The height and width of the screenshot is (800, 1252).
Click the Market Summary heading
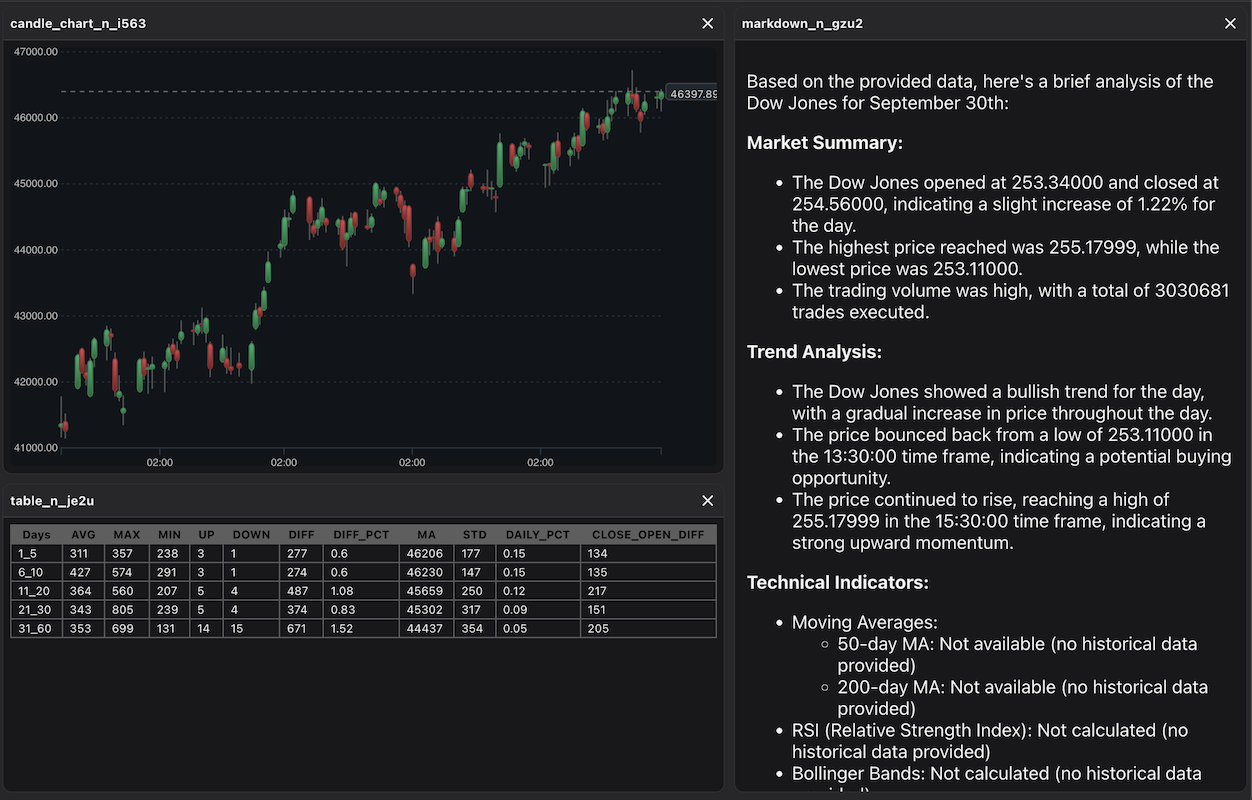click(x=824, y=143)
